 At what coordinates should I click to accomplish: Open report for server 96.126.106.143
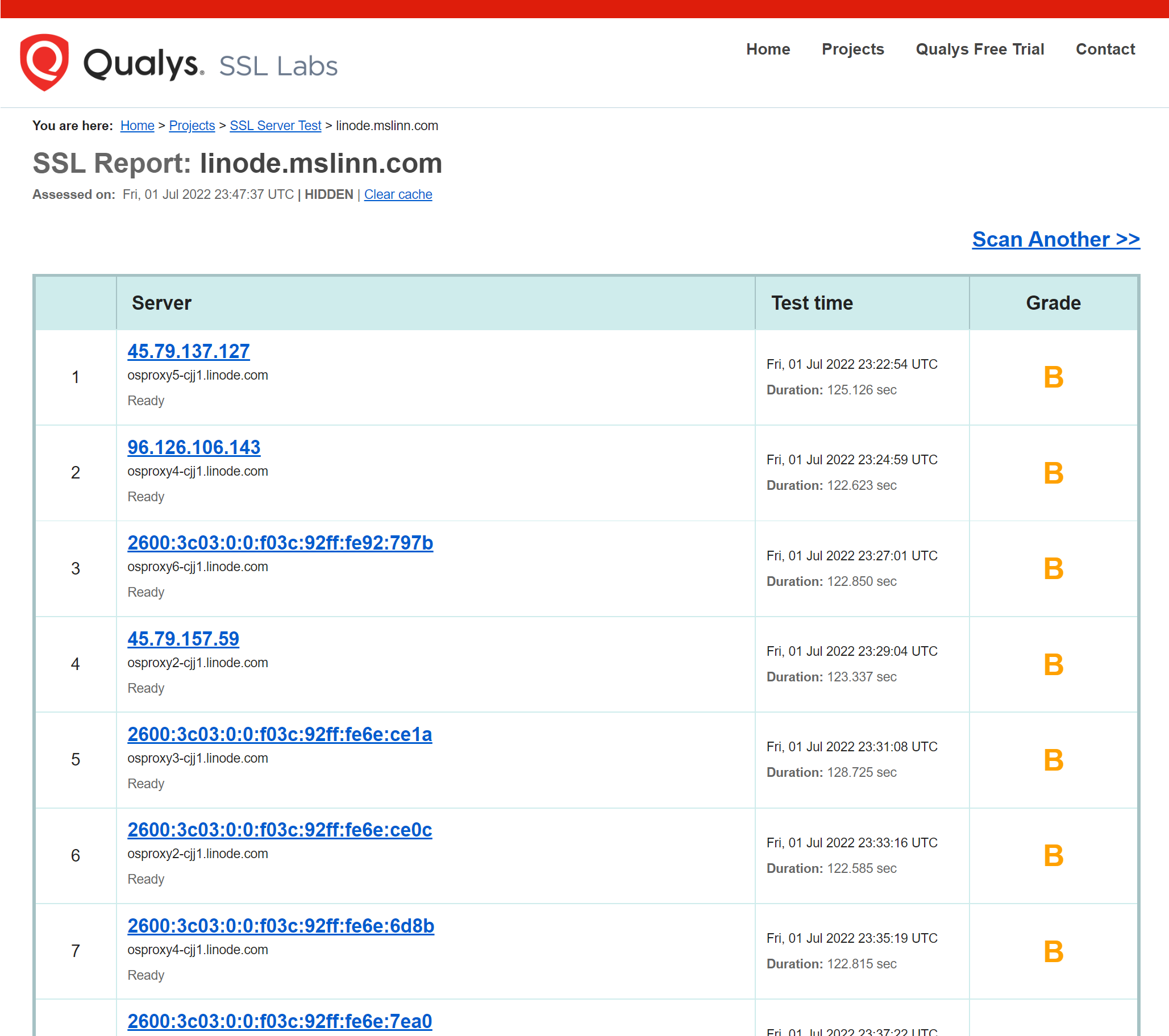click(193, 447)
